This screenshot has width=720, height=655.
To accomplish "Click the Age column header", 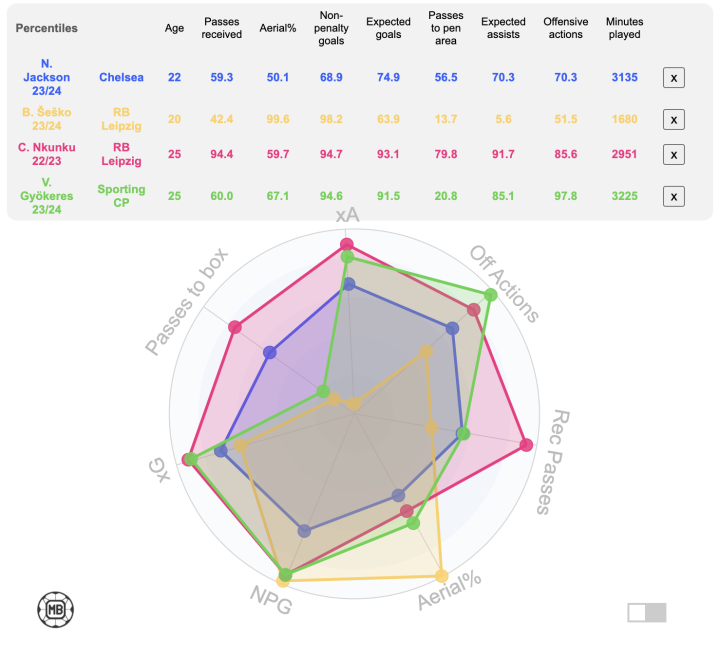I will click(x=175, y=28).
